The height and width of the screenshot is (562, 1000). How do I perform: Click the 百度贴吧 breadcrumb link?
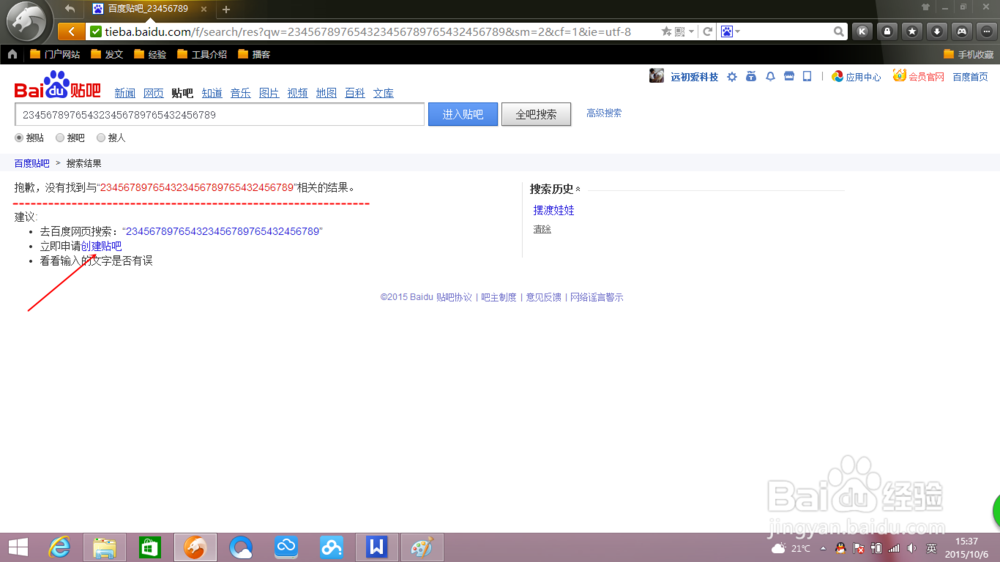(x=32, y=163)
